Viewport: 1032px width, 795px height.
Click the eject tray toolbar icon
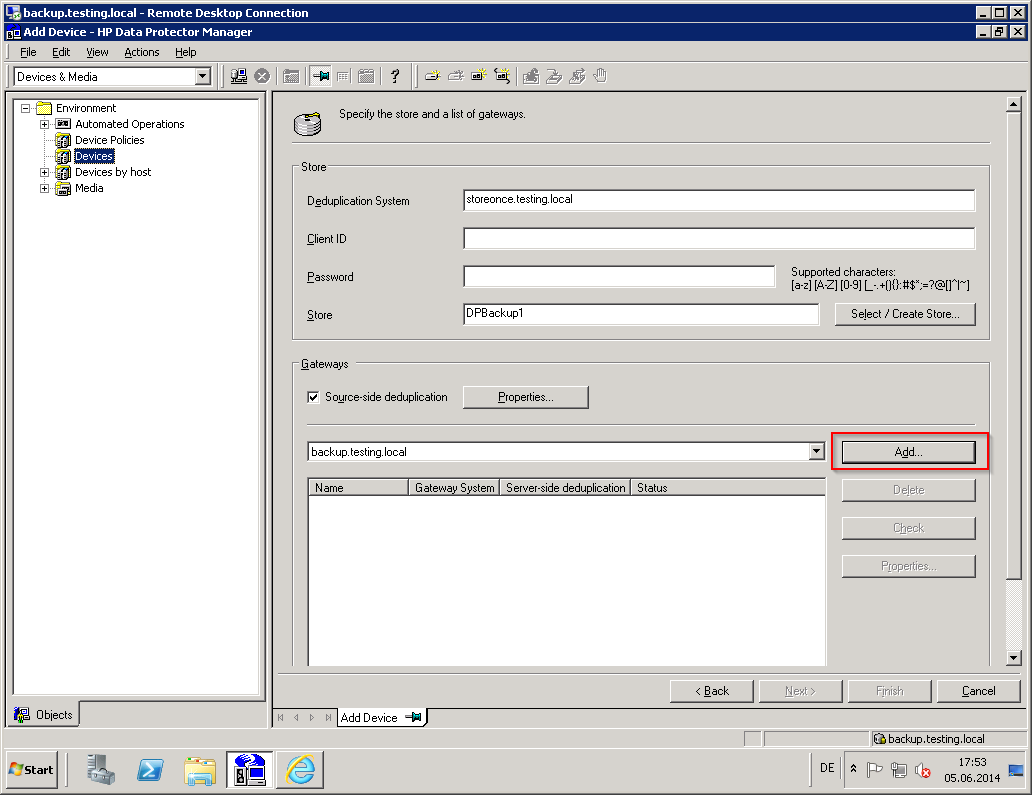click(x=554, y=76)
